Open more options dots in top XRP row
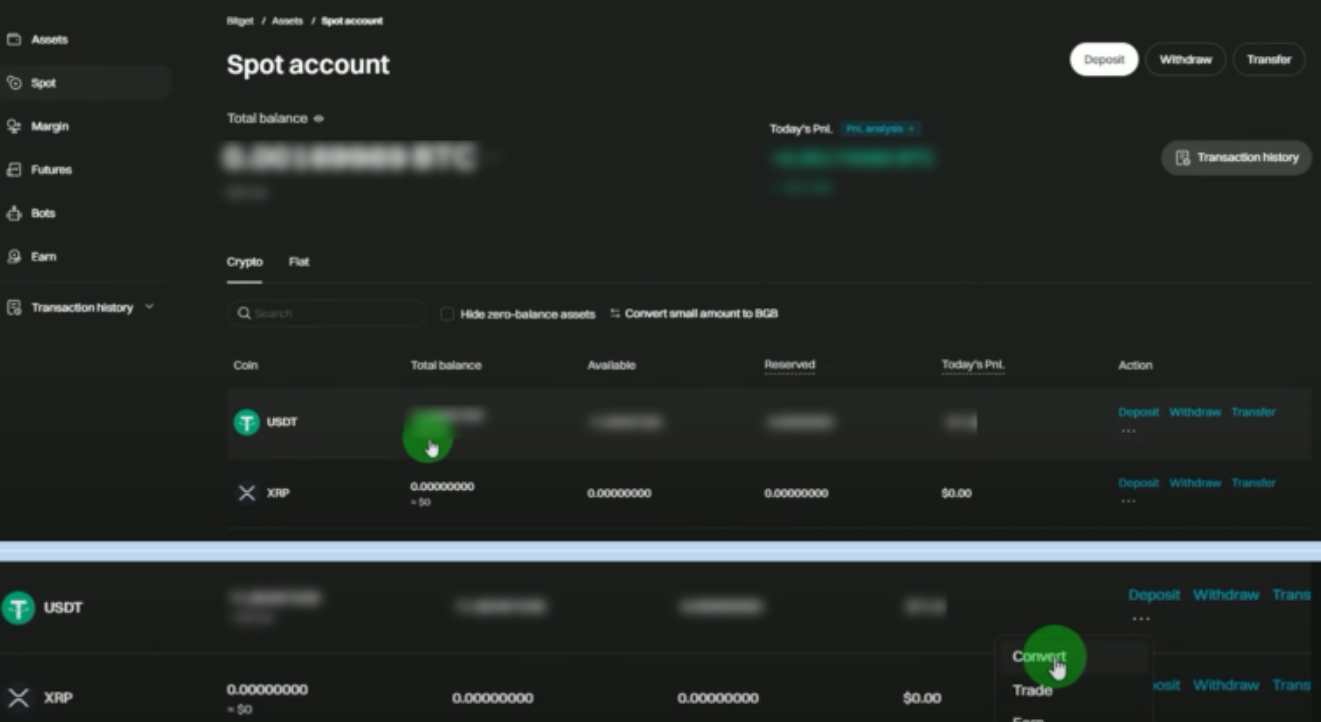The height and width of the screenshot is (722, 1321). (1128, 501)
